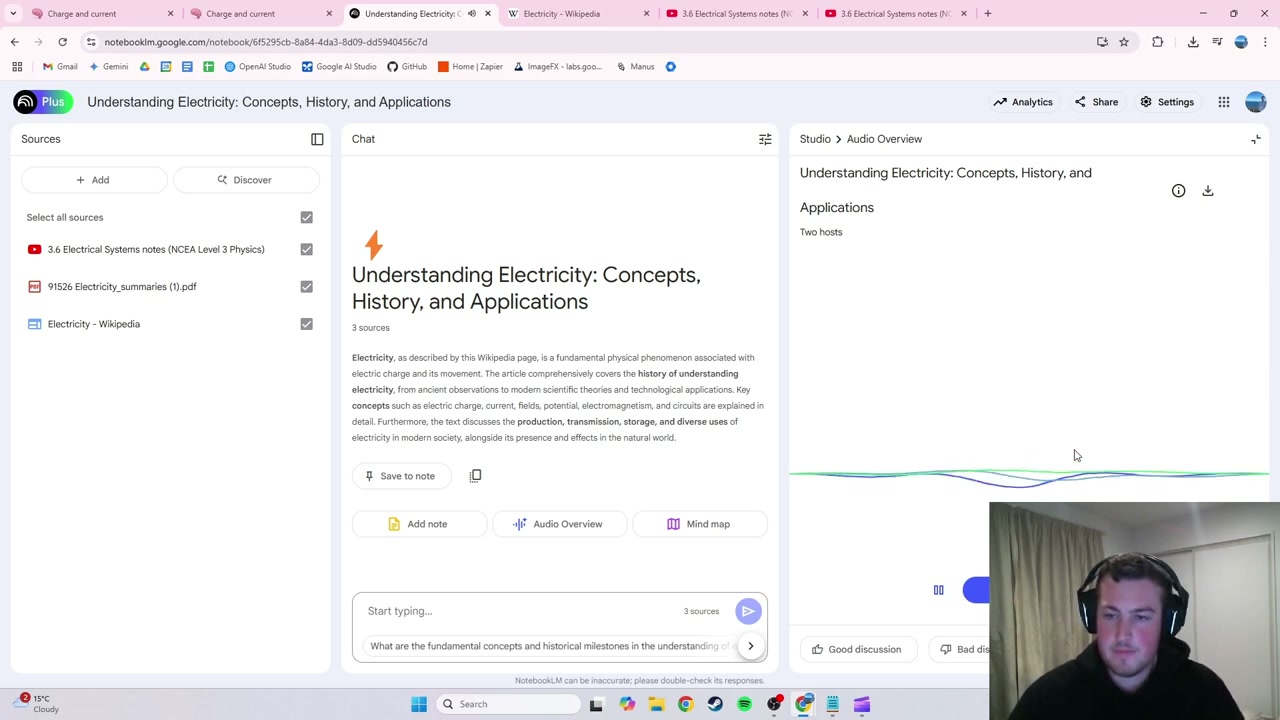
Task: Open Settings dropdown menu
Action: click(1167, 102)
